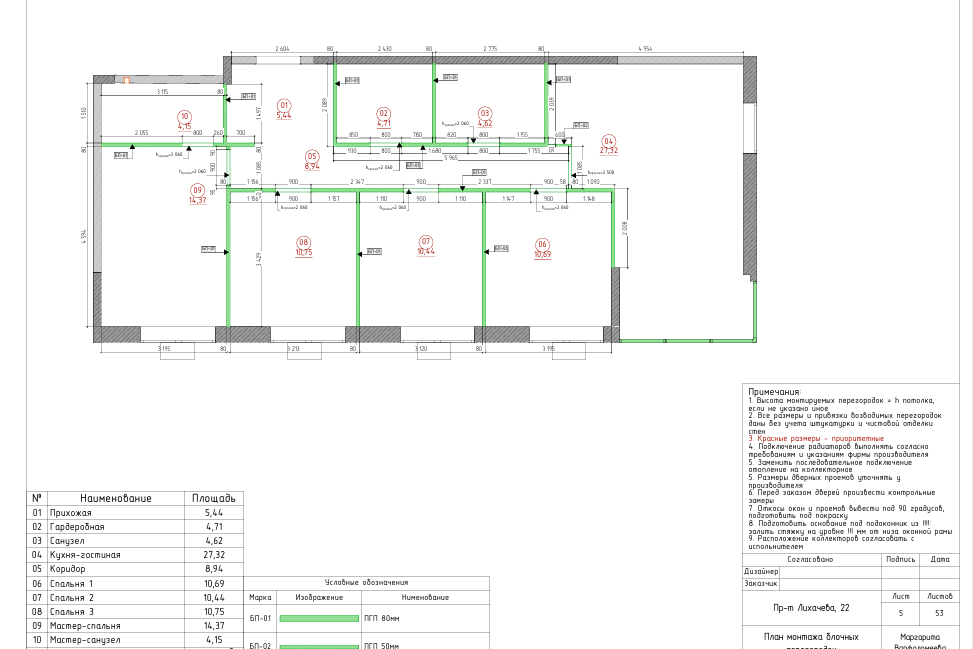
Task: Click the red note about priority dimensions
Action: coord(816,439)
